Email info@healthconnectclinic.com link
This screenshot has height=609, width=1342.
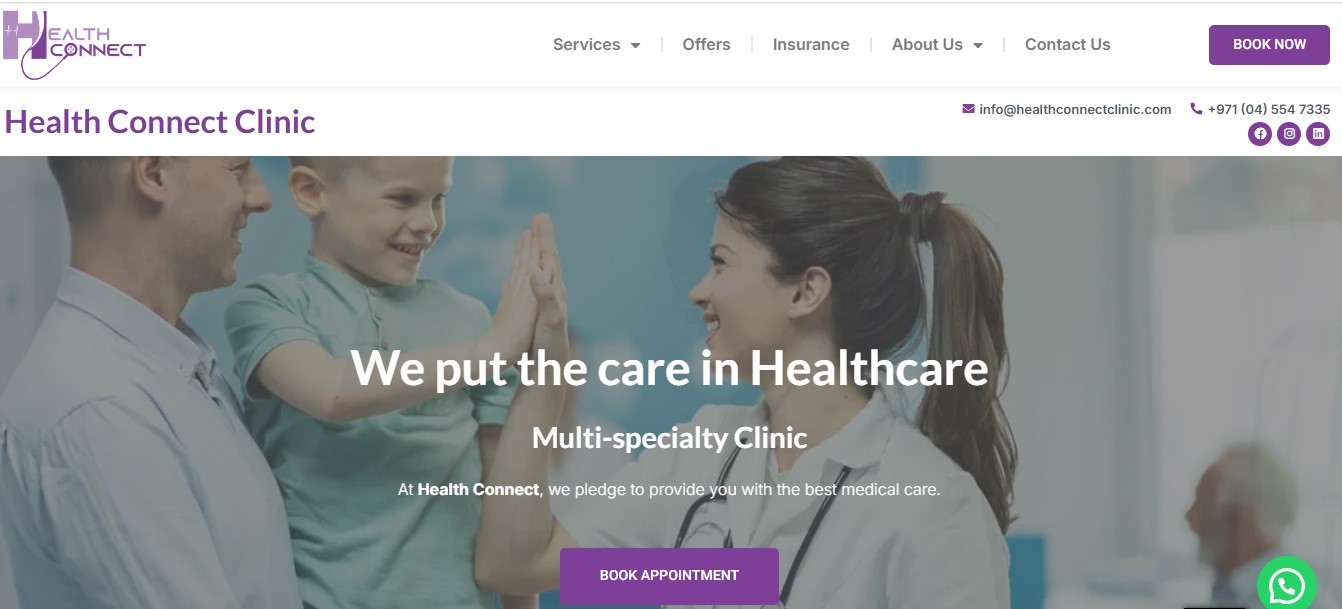[x=1075, y=109]
